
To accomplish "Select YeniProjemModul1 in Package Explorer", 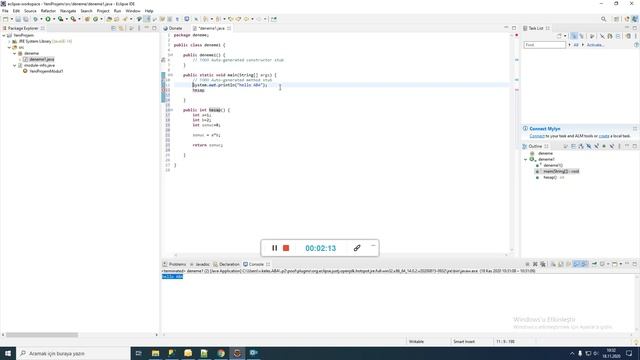I will (x=43, y=71).
